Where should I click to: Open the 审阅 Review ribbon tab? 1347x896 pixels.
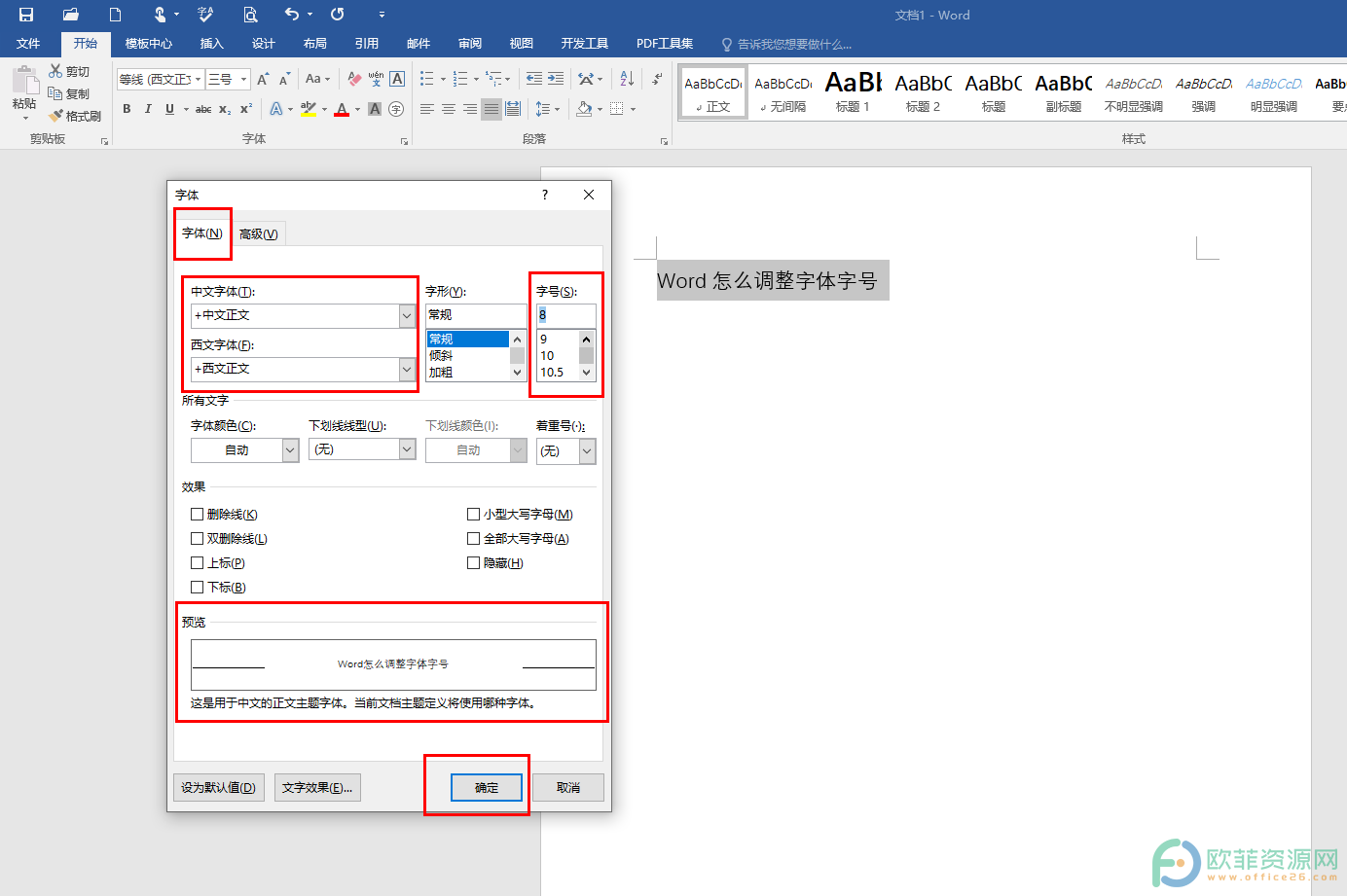(470, 44)
